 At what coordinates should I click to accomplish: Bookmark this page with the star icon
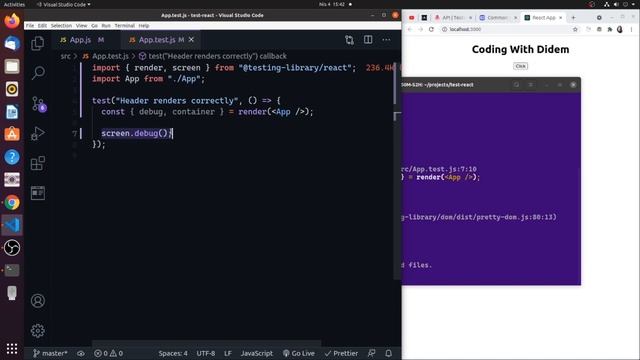click(x=575, y=29)
